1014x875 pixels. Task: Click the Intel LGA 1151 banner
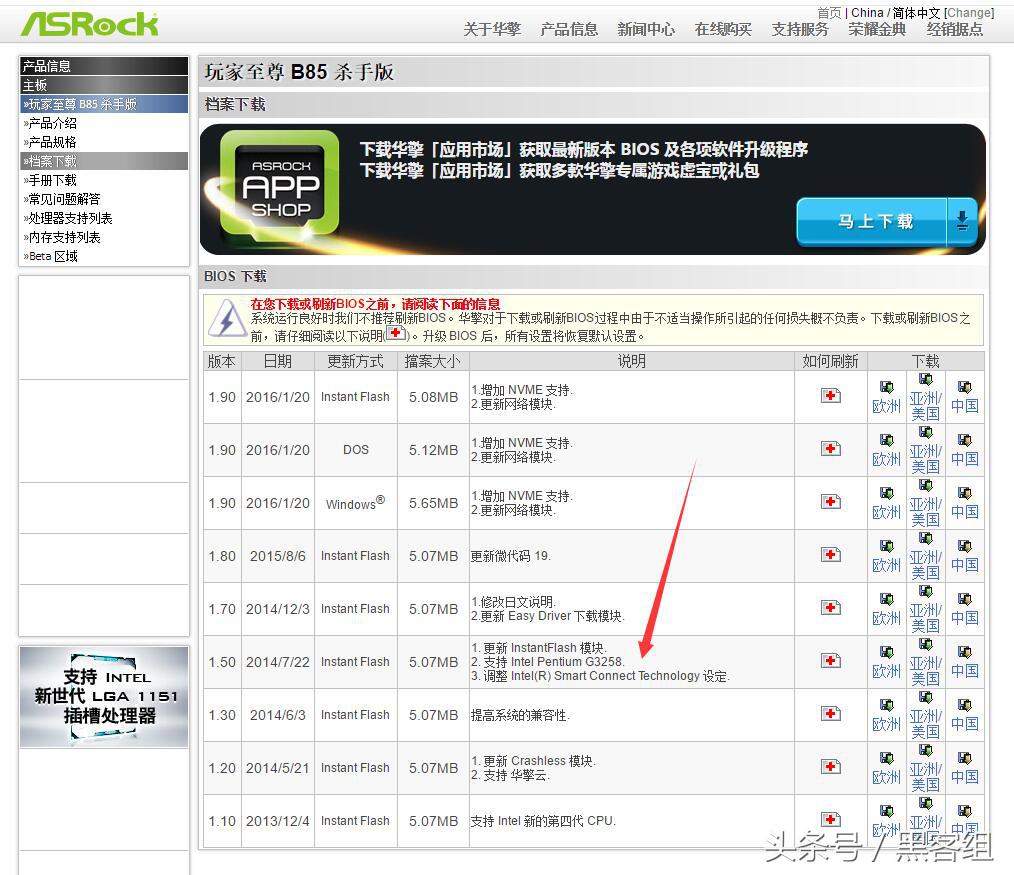[x=104, y=696]
